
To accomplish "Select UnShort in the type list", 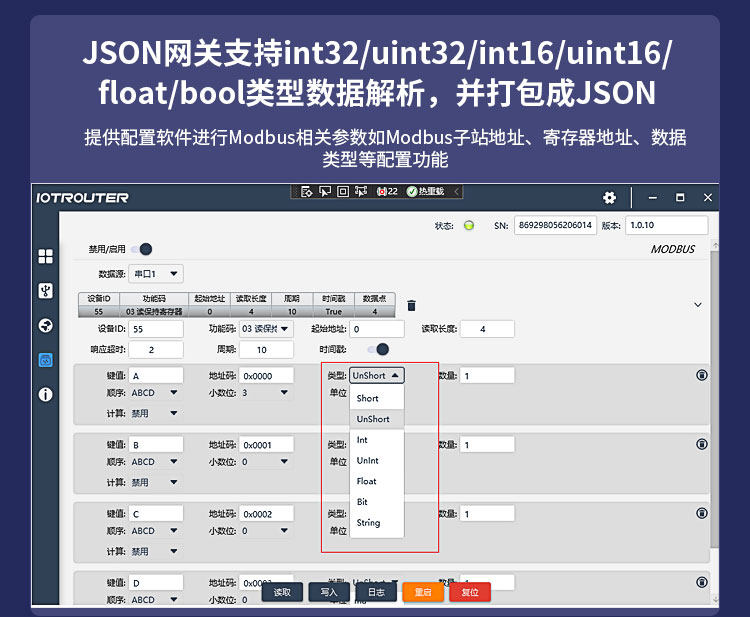I will click(x=377, y=419).
